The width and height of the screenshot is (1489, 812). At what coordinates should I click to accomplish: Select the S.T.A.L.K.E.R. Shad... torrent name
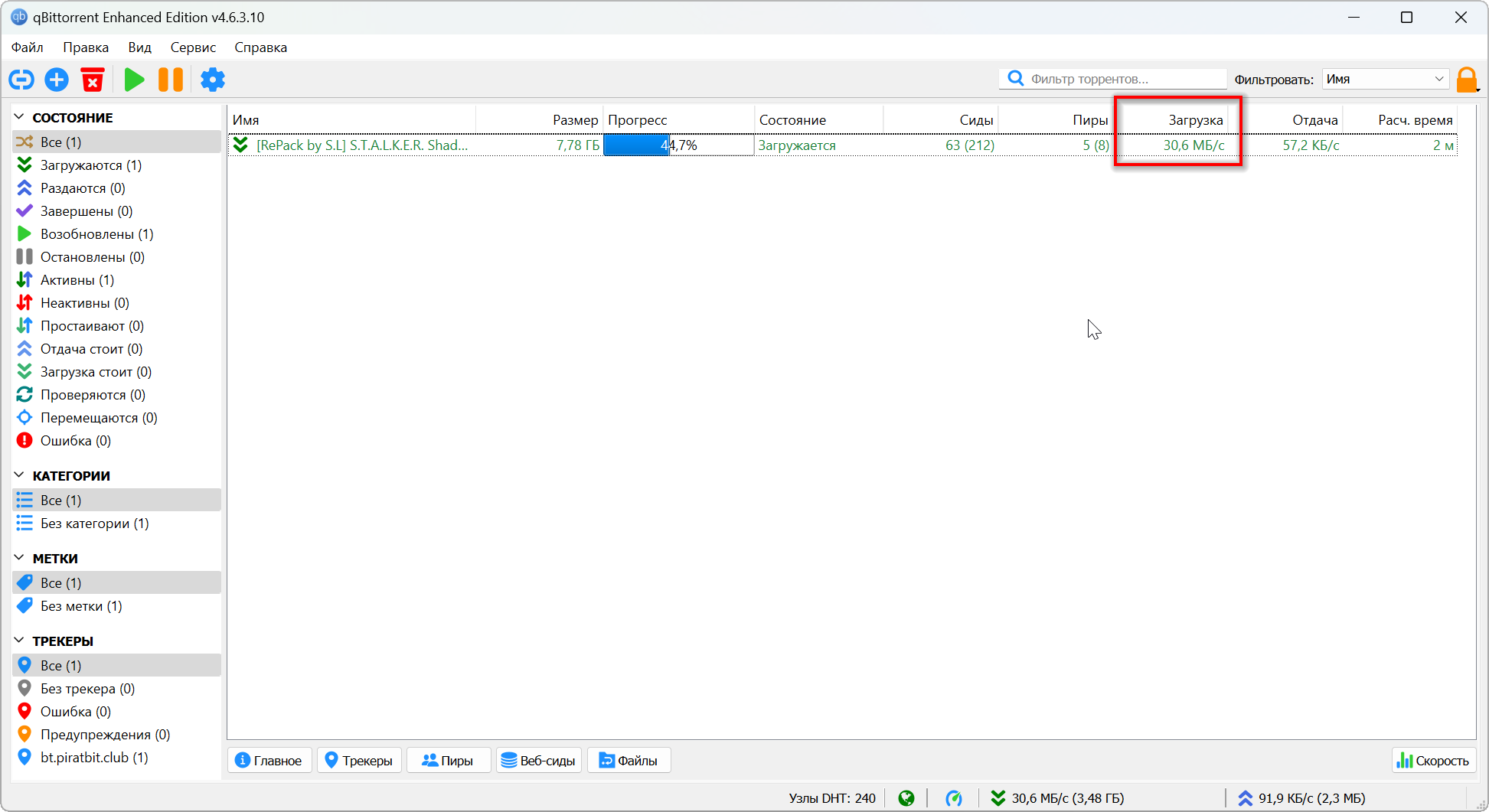pos(362,145)
